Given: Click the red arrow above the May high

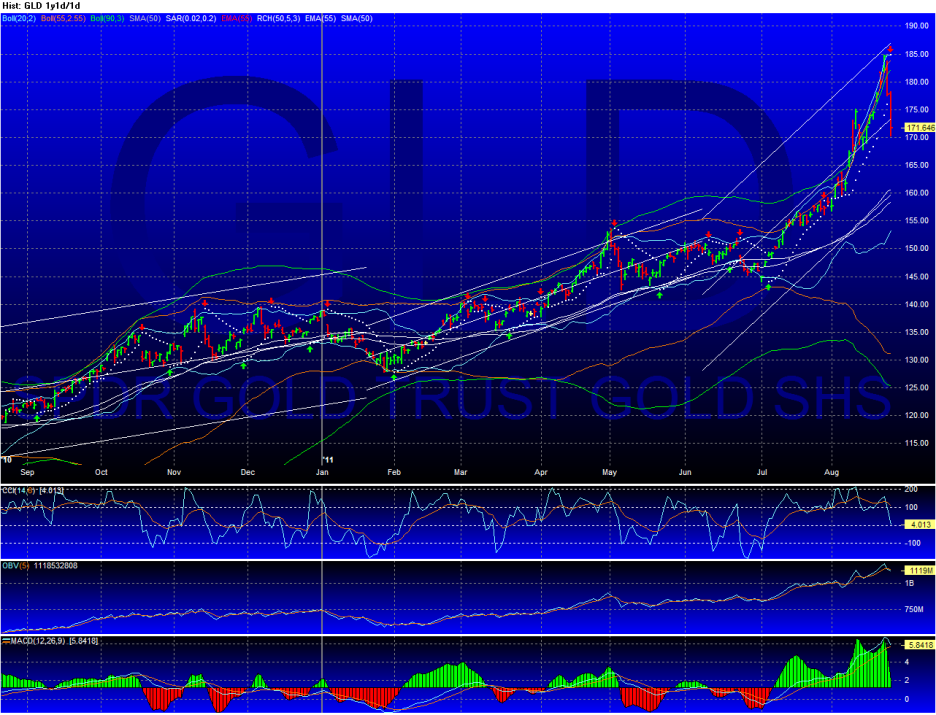Looking at the screenshot, I should click(x=612, y=223).
